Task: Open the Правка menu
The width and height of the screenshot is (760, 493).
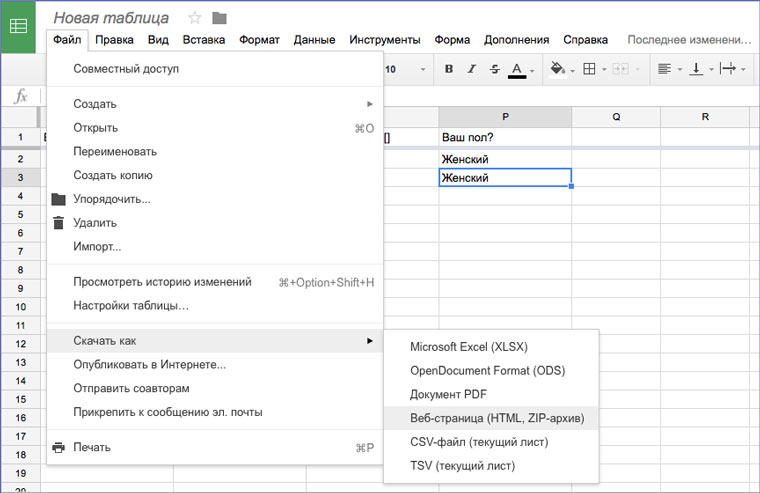Action: 114,40
